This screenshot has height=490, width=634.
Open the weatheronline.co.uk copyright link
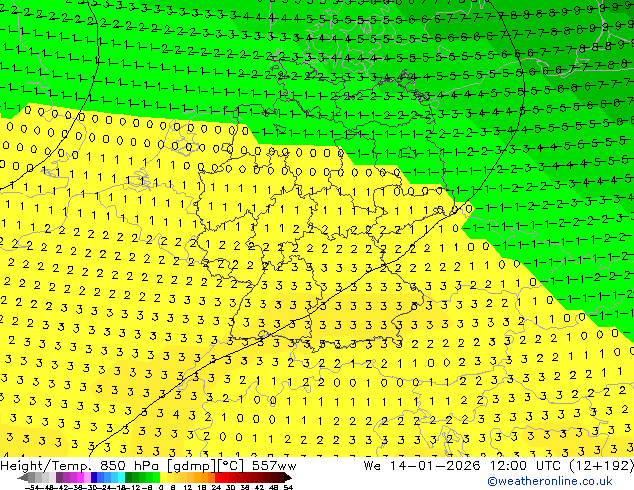[x=550, y=481]
